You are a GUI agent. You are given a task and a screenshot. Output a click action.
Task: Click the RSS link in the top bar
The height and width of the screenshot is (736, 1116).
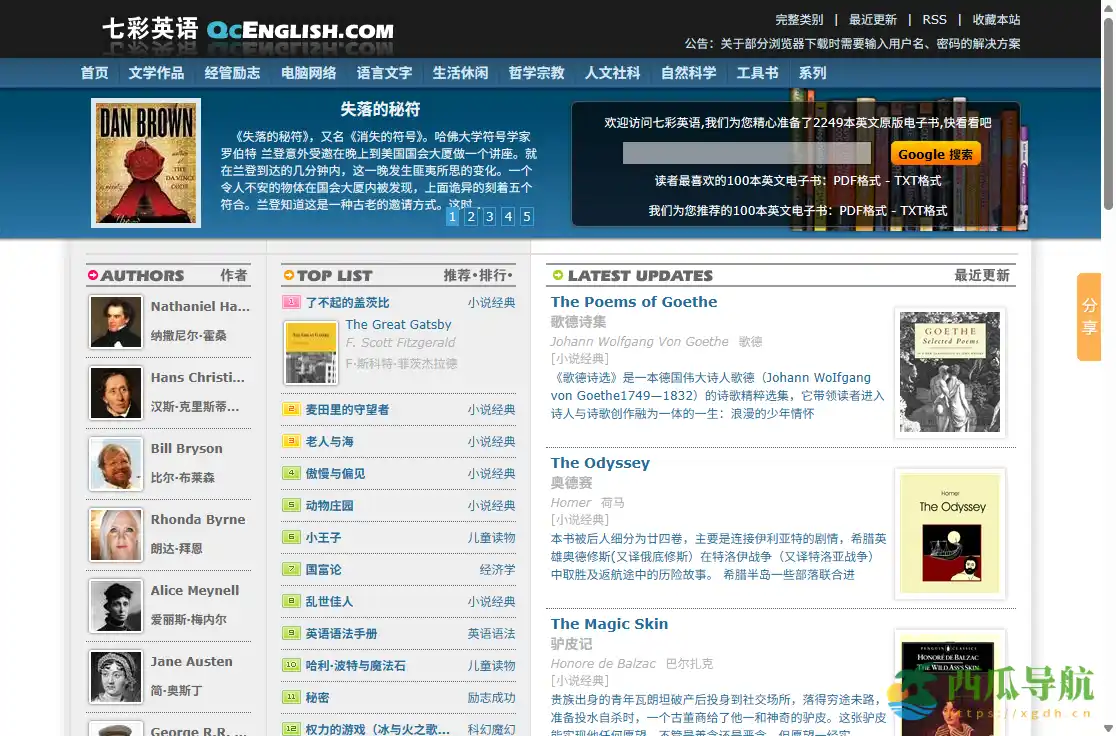pos(934,19)
